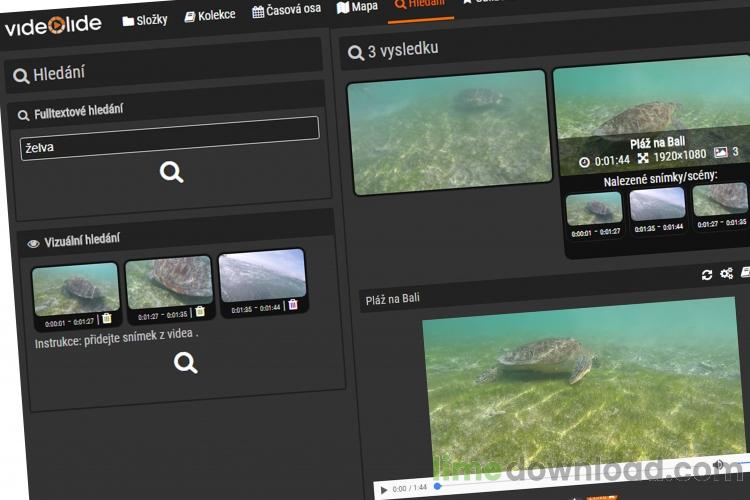Open the gears settings icon above player
Image resolution: width=750 pixels, height=500 pixels.
click(727, 273)
